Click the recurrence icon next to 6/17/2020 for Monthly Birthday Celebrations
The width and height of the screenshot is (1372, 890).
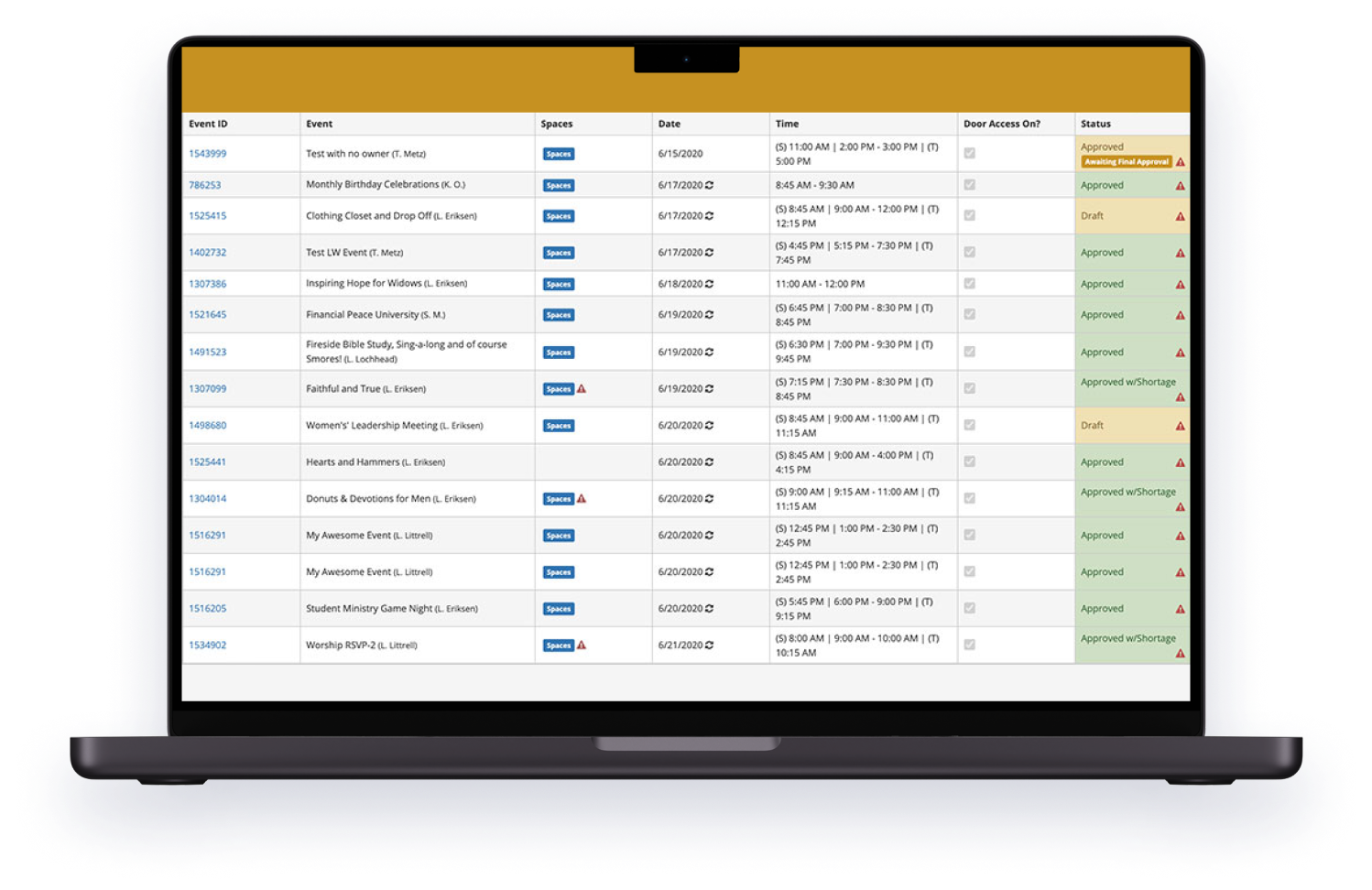[710, 184]
